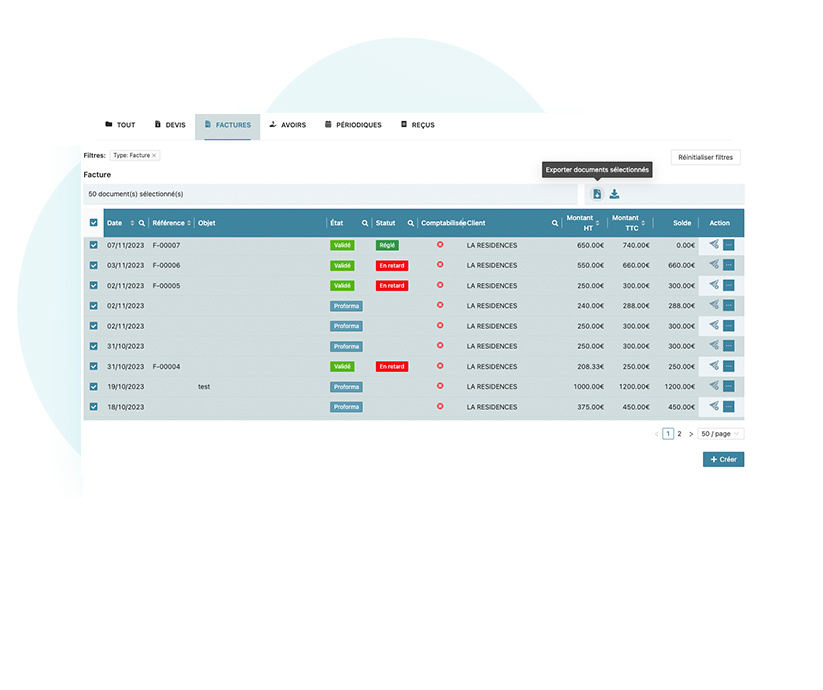Click the 1000.00€ Montant HT cell
Image resolution: width=823 pixels, height=690 pixels.
pos(588,387)
